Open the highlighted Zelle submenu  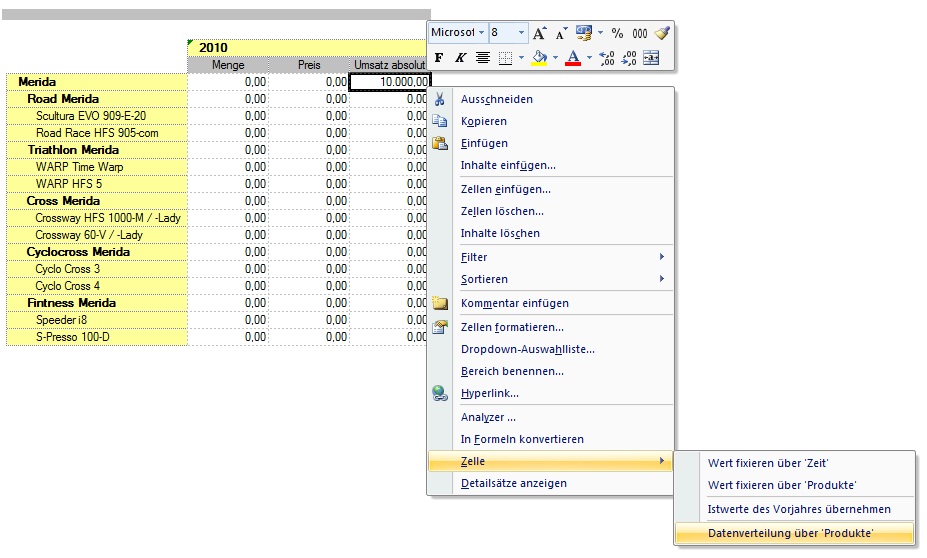click(550, 461)
